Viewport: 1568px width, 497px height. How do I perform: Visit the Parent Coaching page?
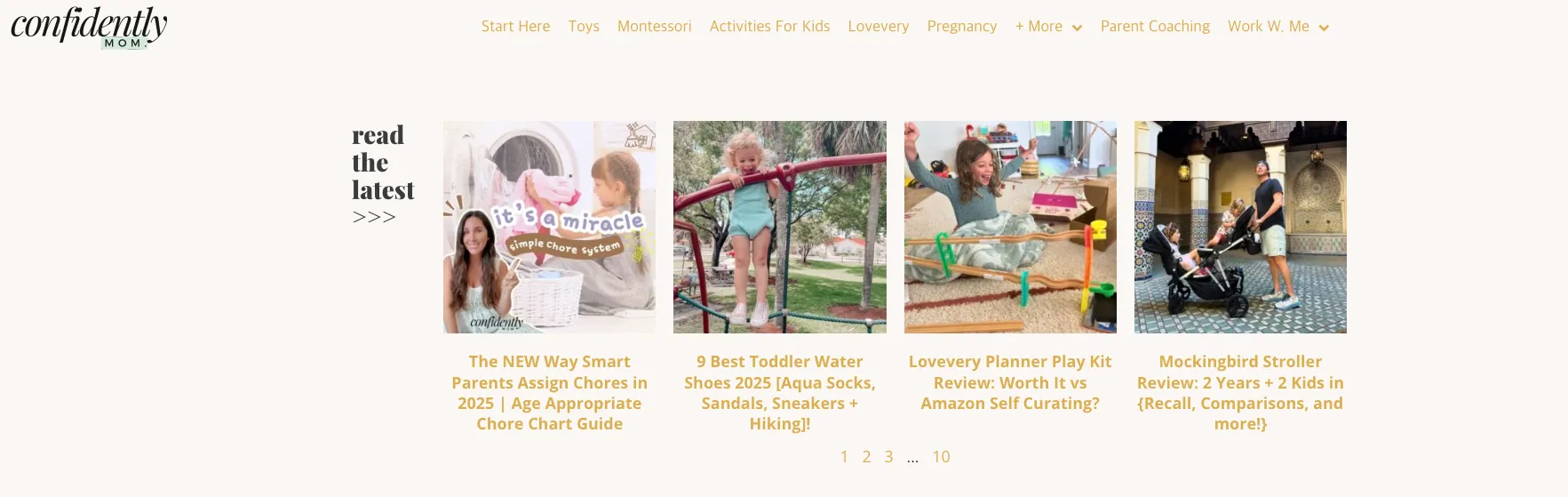click(x=1155, y=27)
